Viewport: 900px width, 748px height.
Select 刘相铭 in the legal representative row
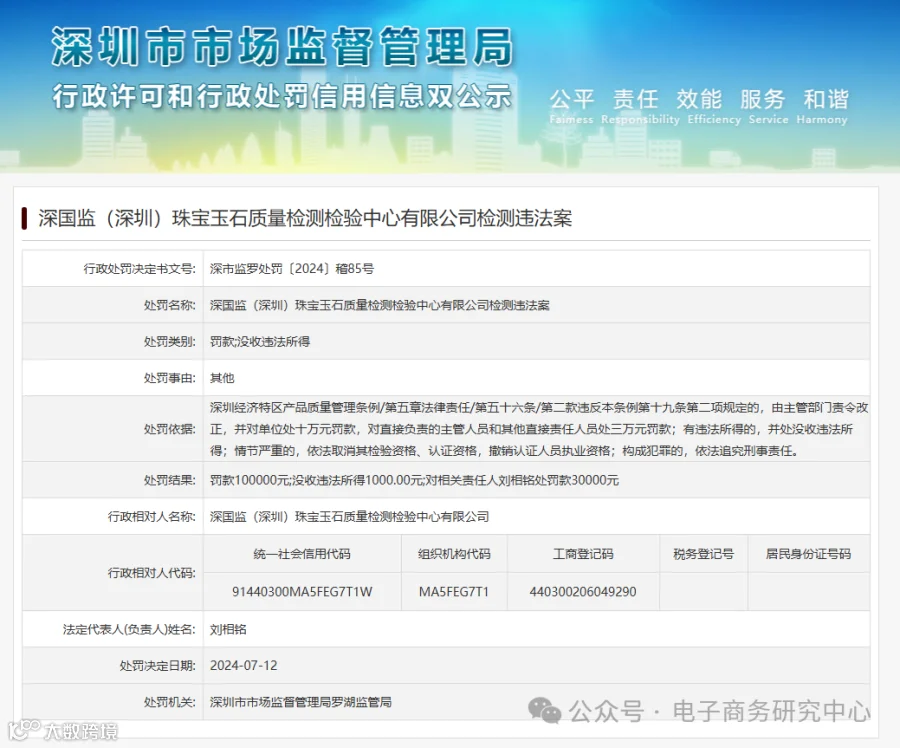[x=228, y=630]
